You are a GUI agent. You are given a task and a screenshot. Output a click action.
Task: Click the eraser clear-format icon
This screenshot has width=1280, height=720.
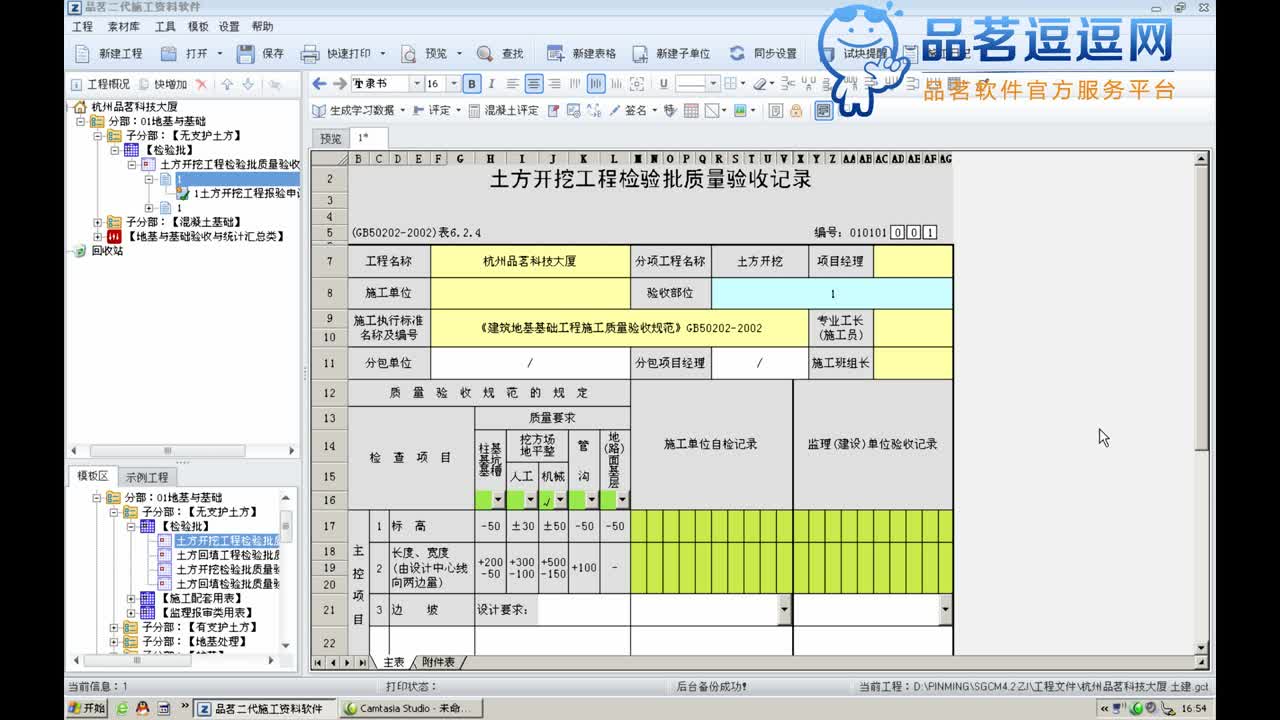pyautogui.click(x=760, y=84)
